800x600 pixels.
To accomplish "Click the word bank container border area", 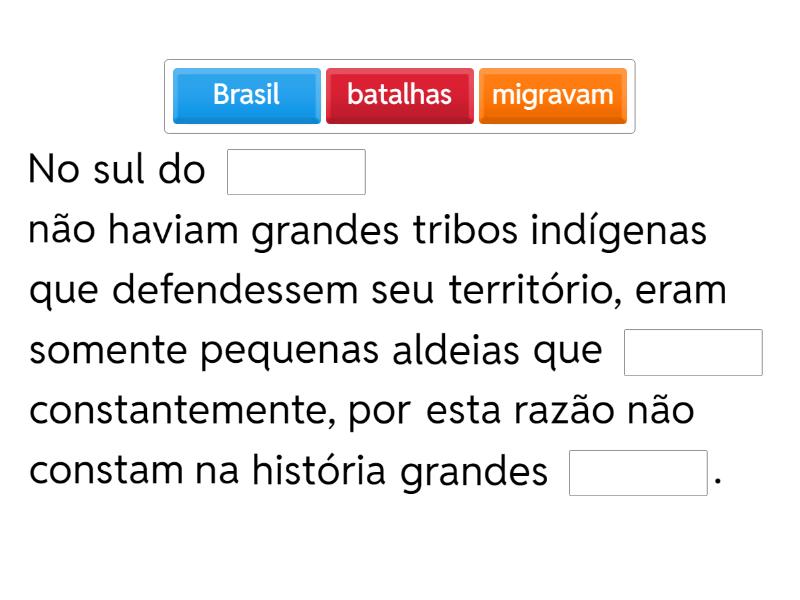I will (x=400, y=64).
